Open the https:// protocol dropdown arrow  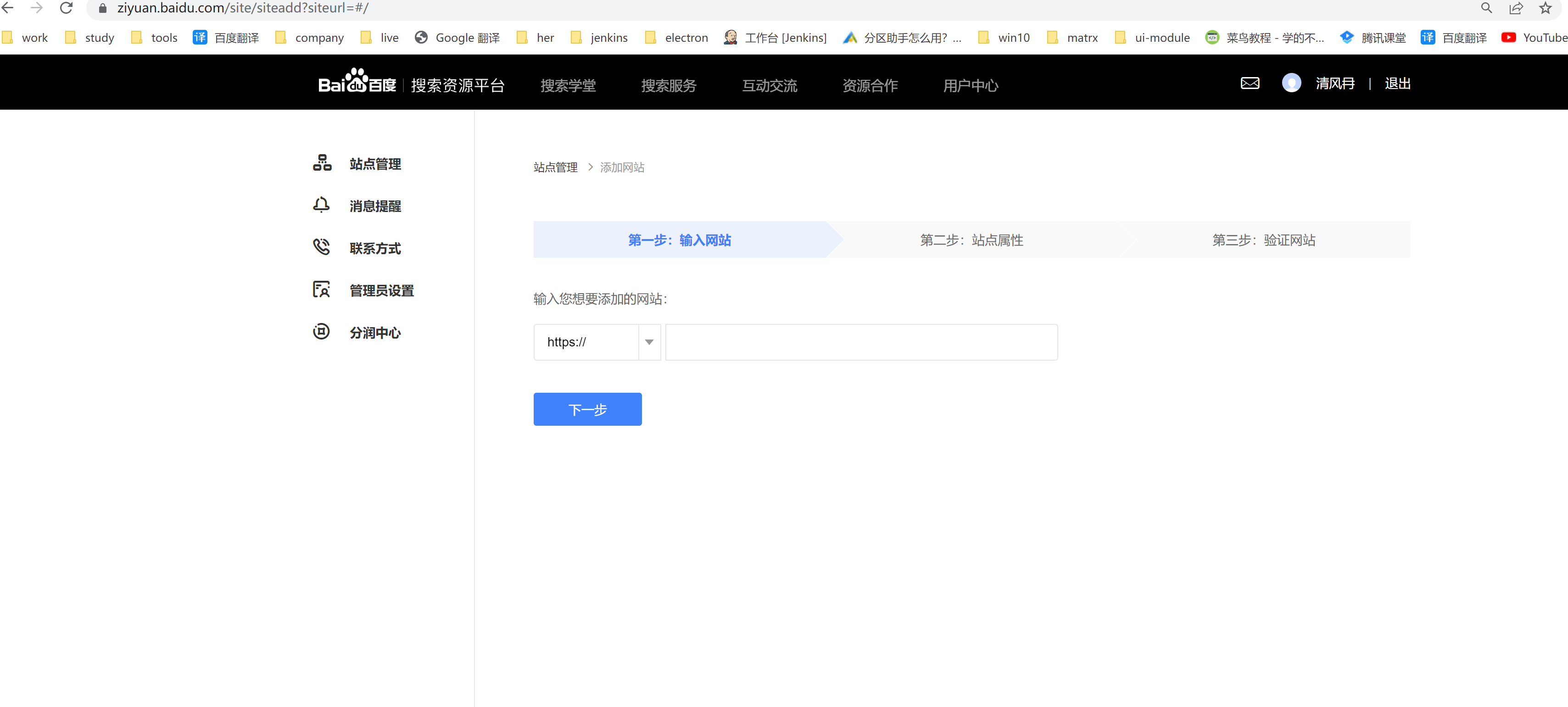click(x=649, y=342)
